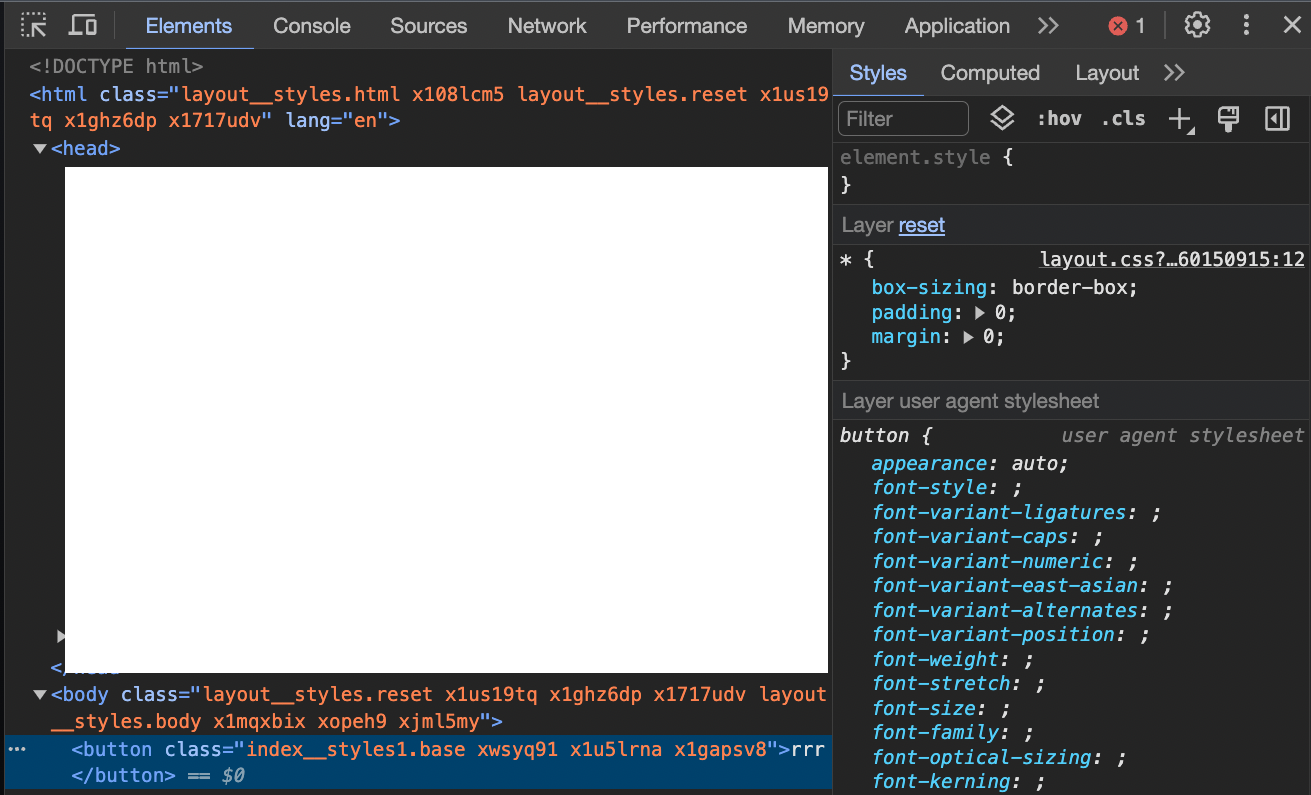Toggle the CSS layers view icon
This screenshot has height=795, width=1311.
click(x=1002, y=118)
